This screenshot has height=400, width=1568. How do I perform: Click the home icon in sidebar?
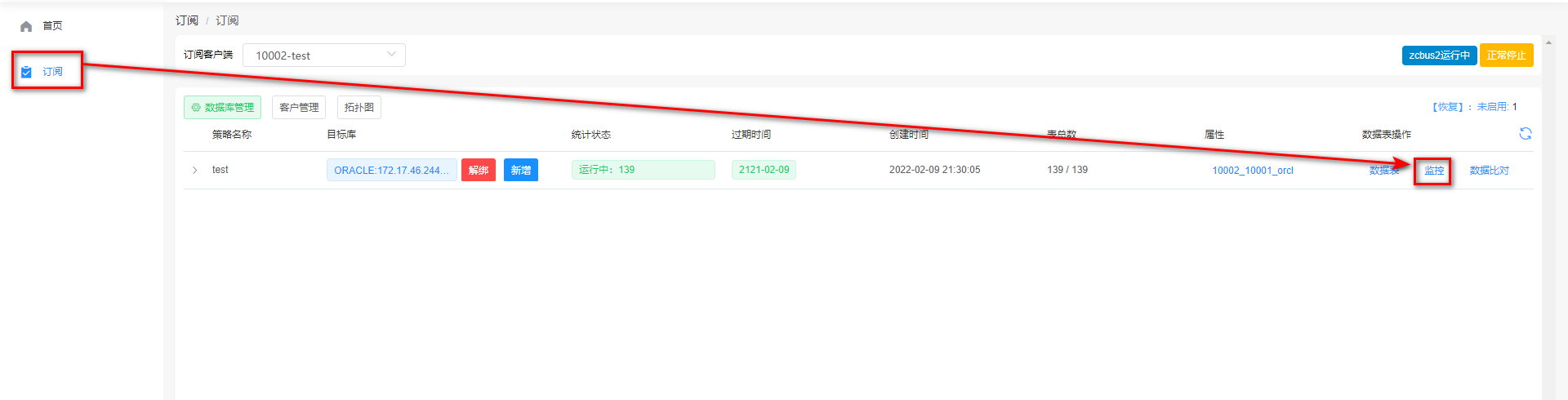tap(26, 26)
